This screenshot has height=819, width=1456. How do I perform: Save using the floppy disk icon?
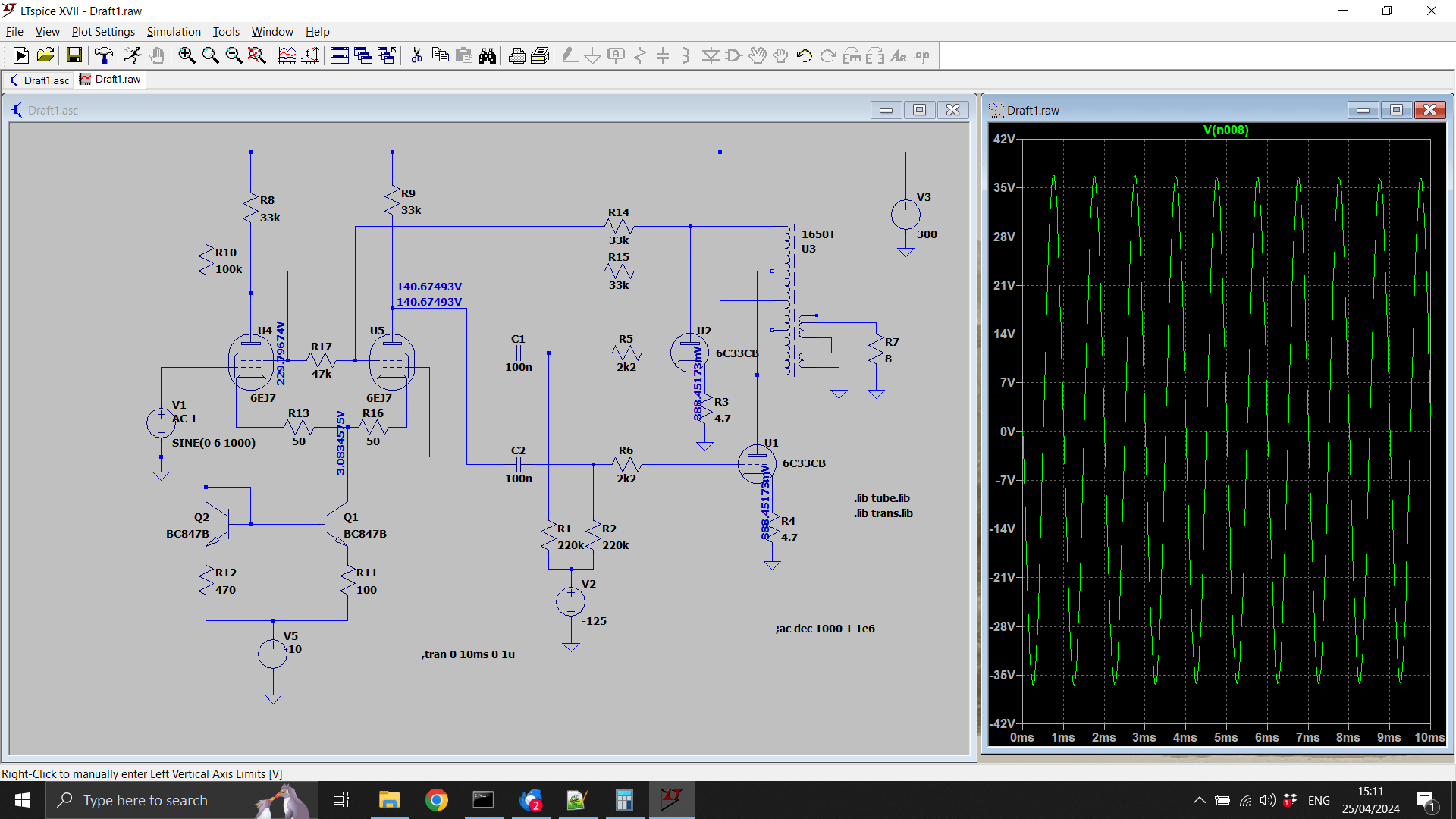click(74, 55)
